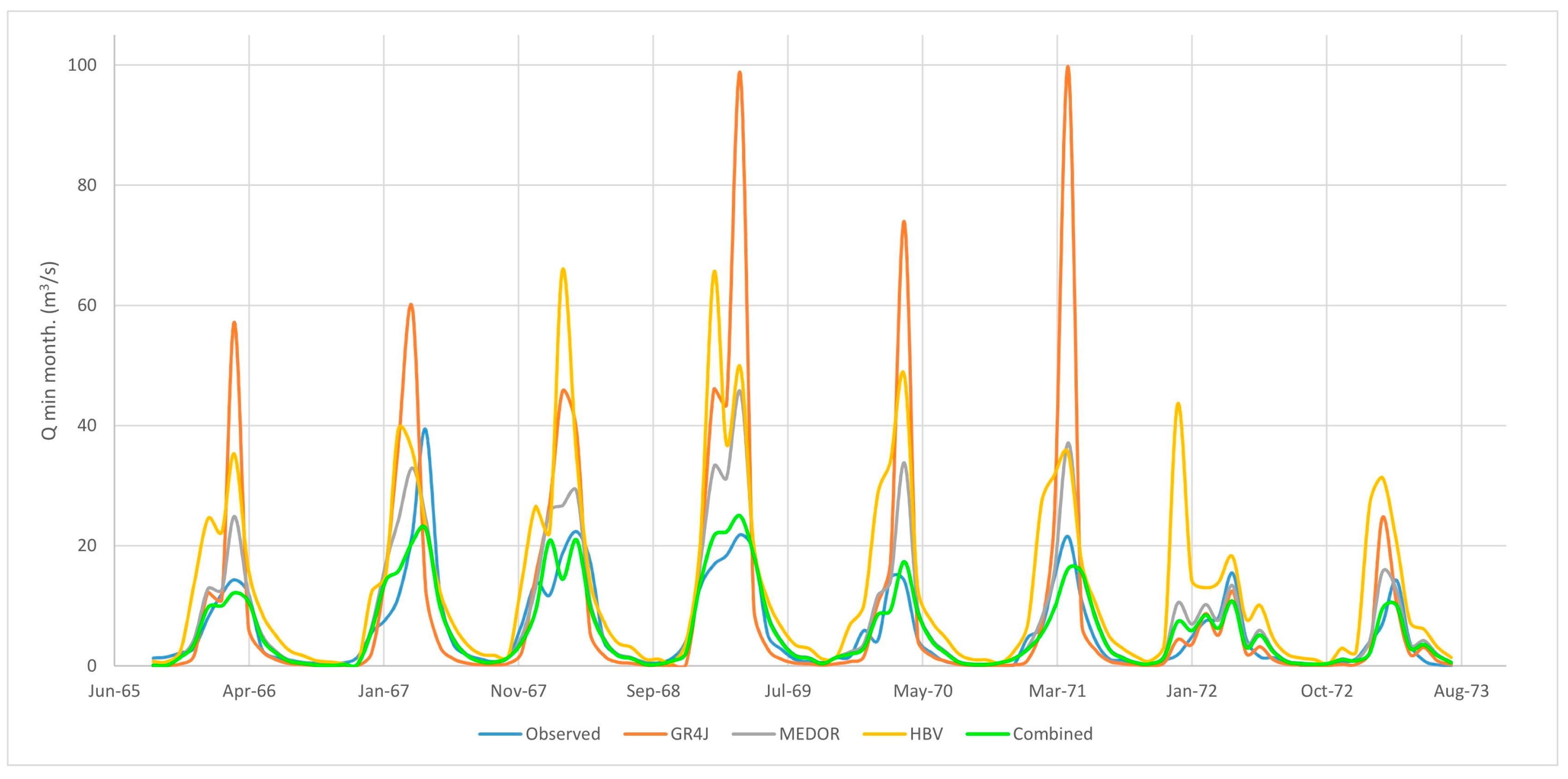The width and height of the screenshot is (1568, 779).
Task: Click the Jun-65 x-axis label
Action: [x=114, y=691]
